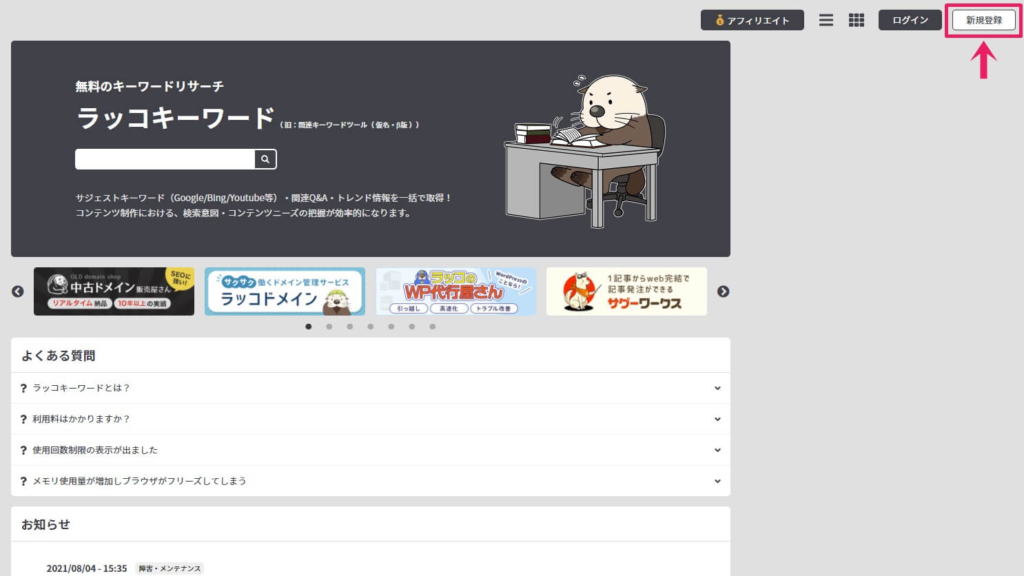Select the sixth carousel pagination dot

point(412,327)
